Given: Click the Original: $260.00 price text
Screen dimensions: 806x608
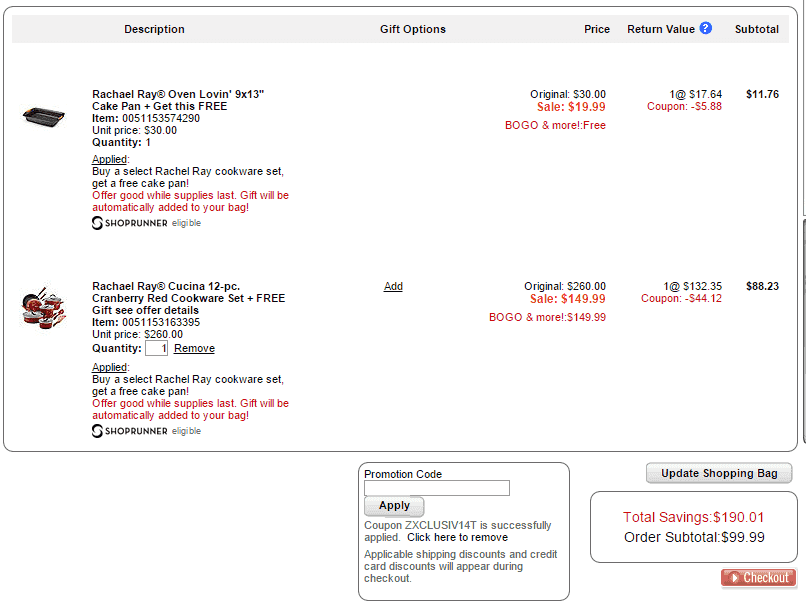Looking at the screenshot, I should tap(565, 286).
